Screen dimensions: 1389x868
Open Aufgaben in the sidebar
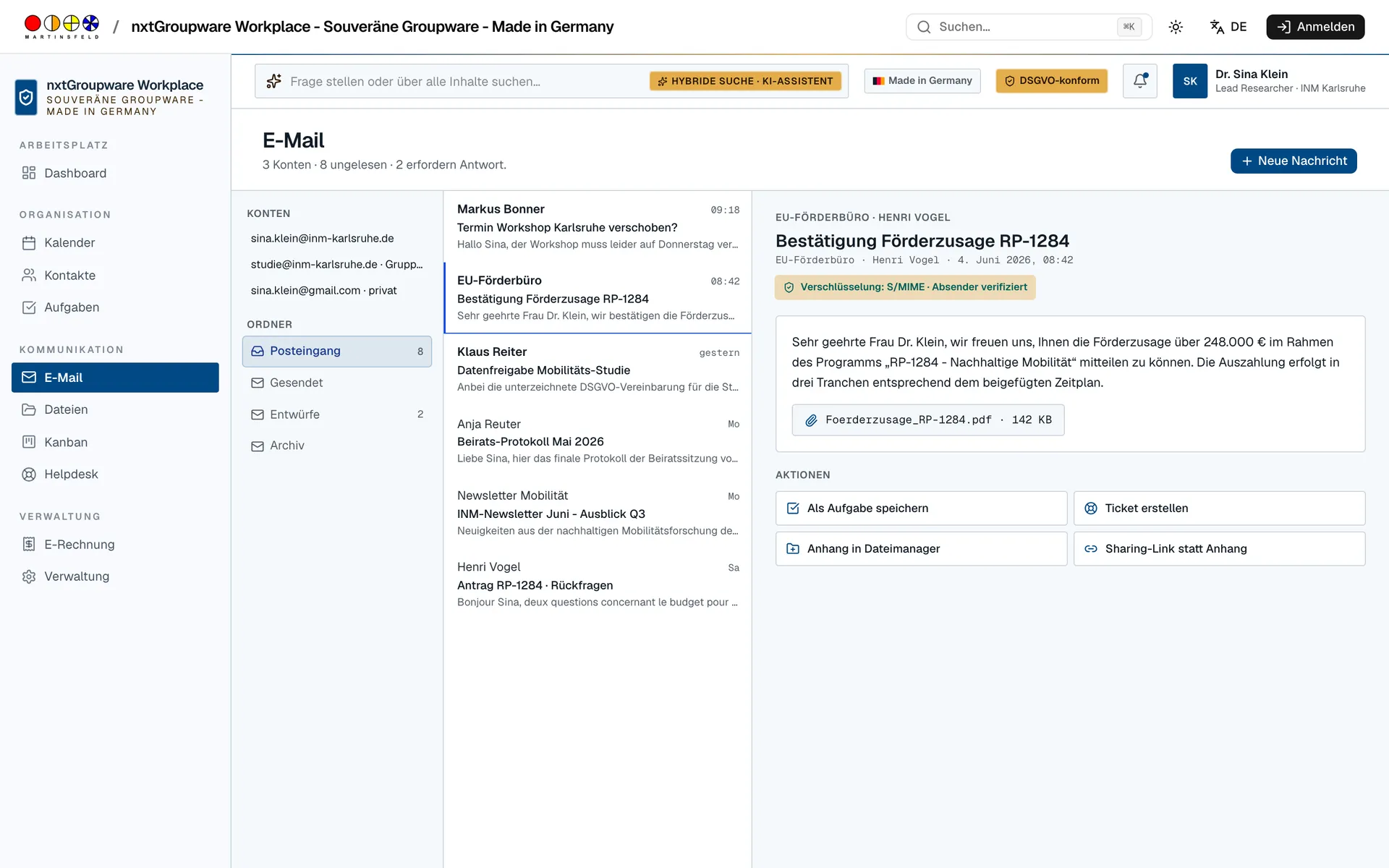pyautogui.click(x=115, y=307)
